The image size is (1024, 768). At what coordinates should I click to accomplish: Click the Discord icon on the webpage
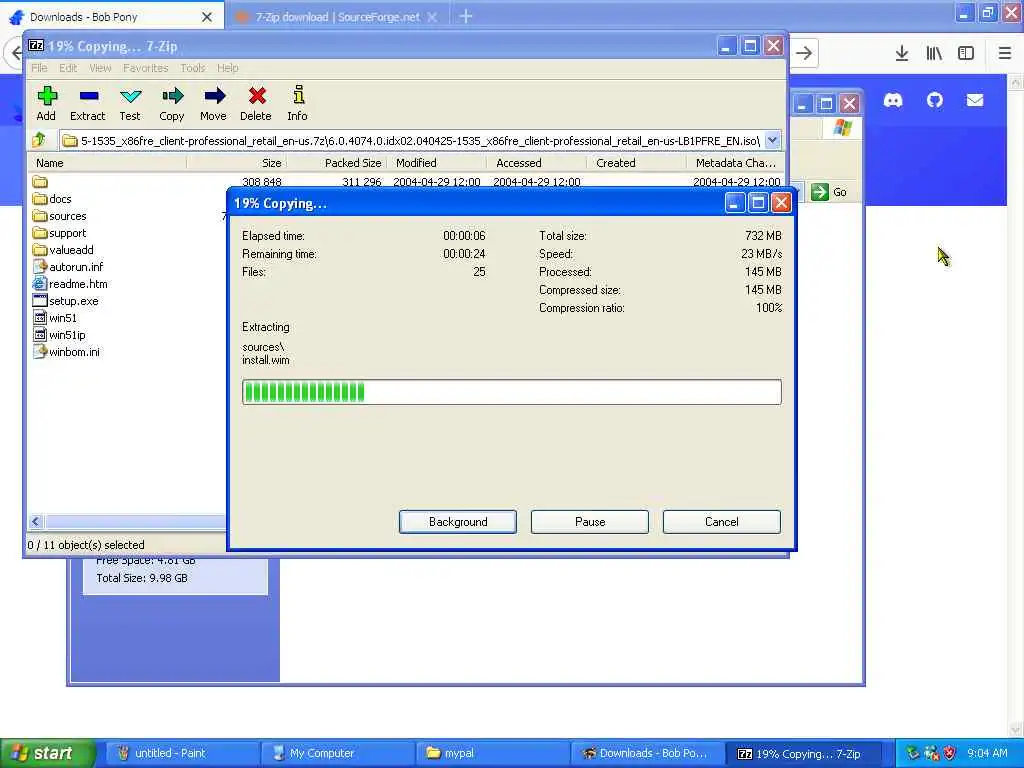tap(893, 100)
